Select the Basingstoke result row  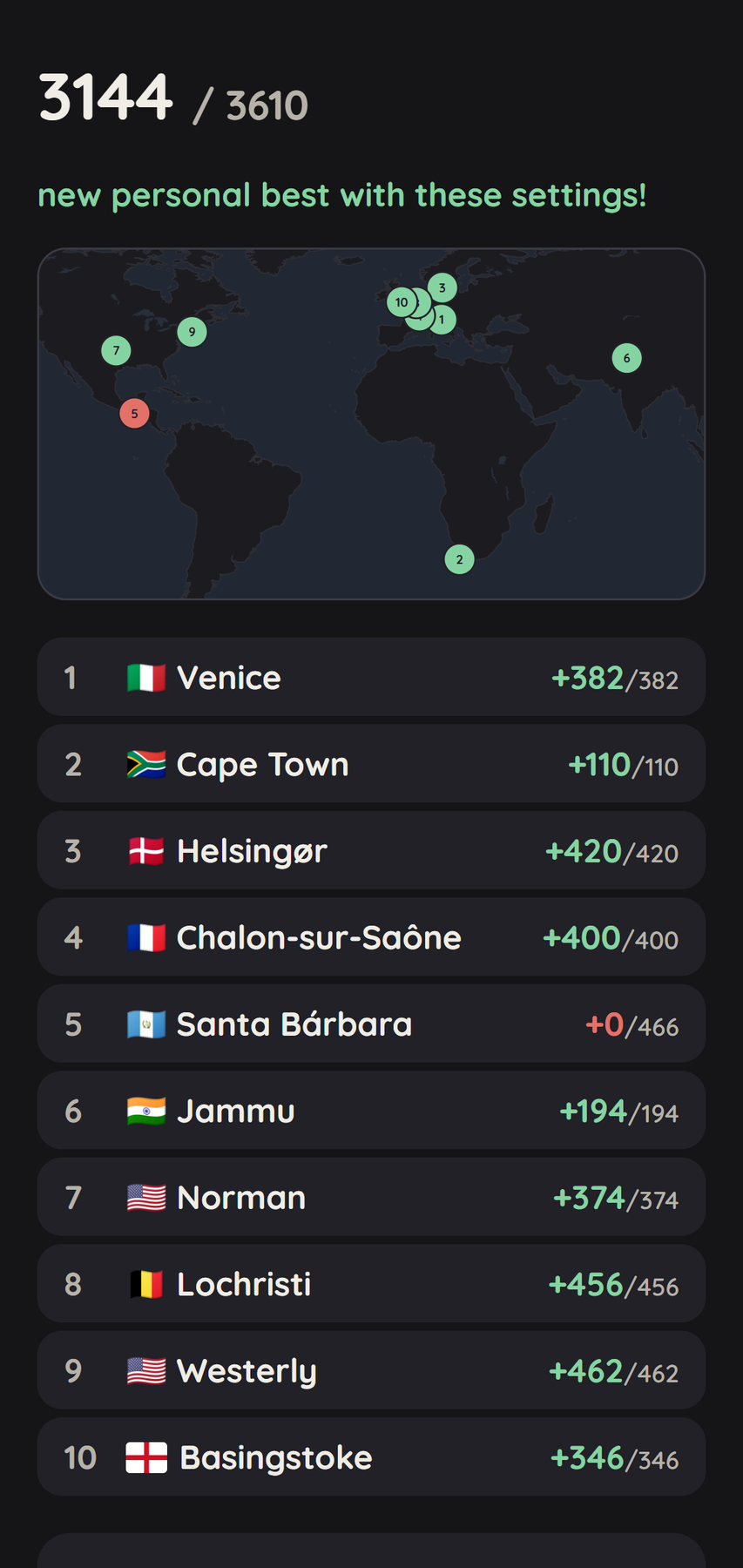coord(371,1457)
